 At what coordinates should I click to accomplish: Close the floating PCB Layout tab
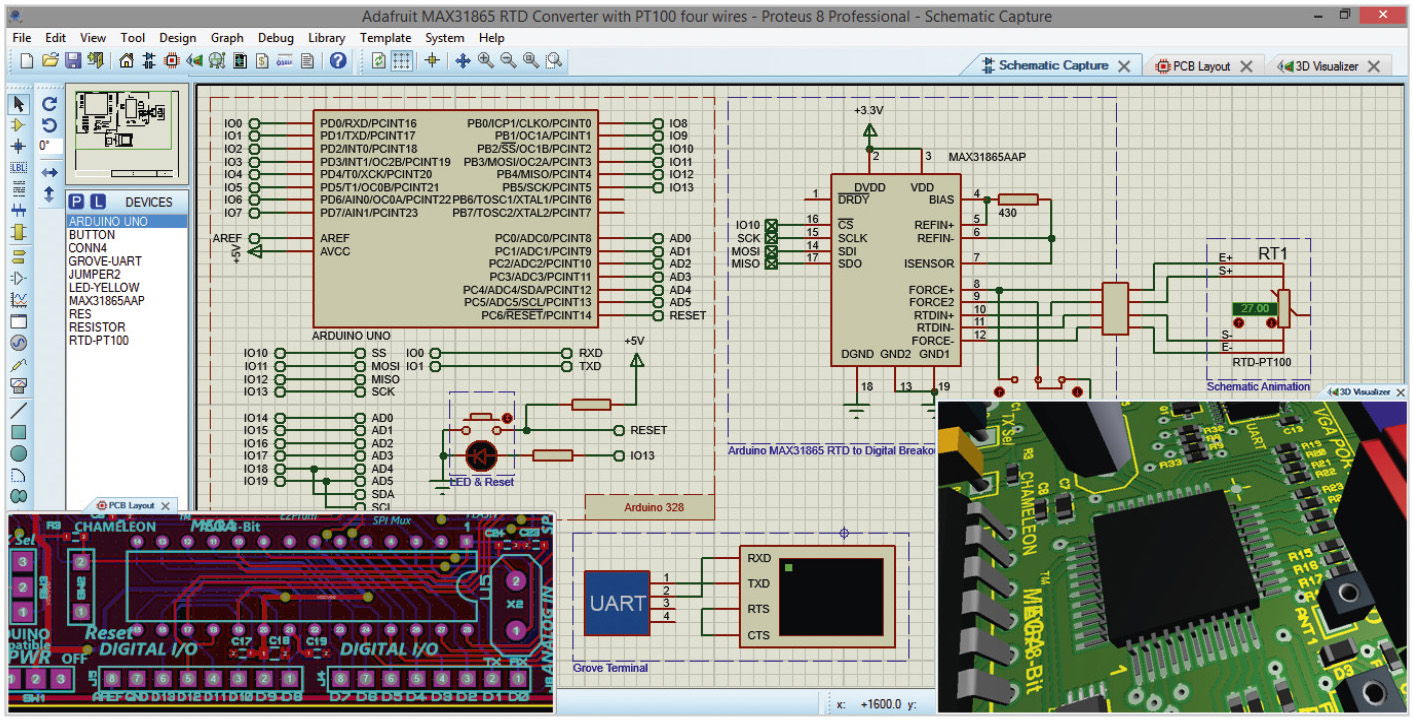tap(166, 506)
